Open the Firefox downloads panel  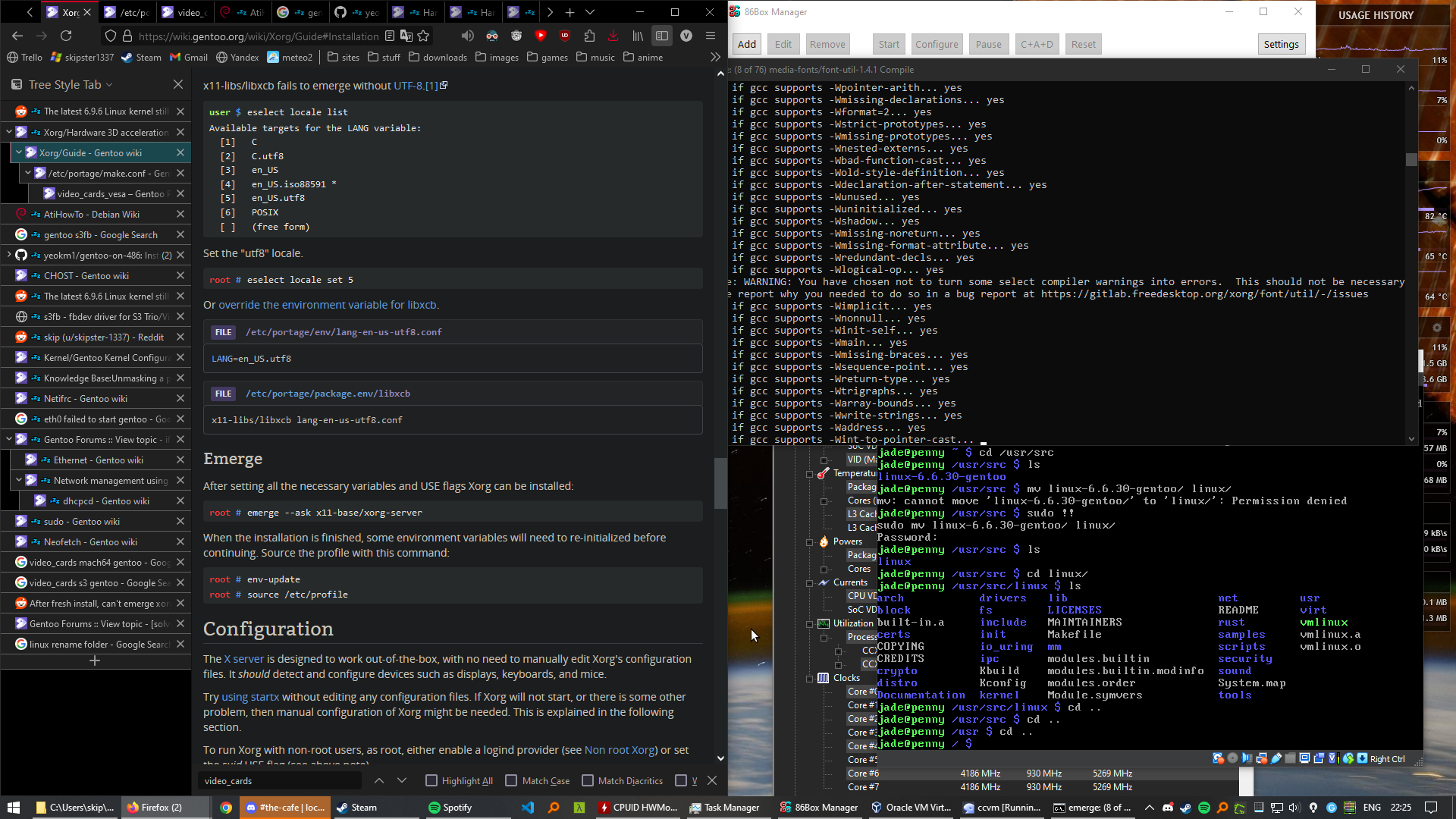pyautogui.click(x=613, y=36)
